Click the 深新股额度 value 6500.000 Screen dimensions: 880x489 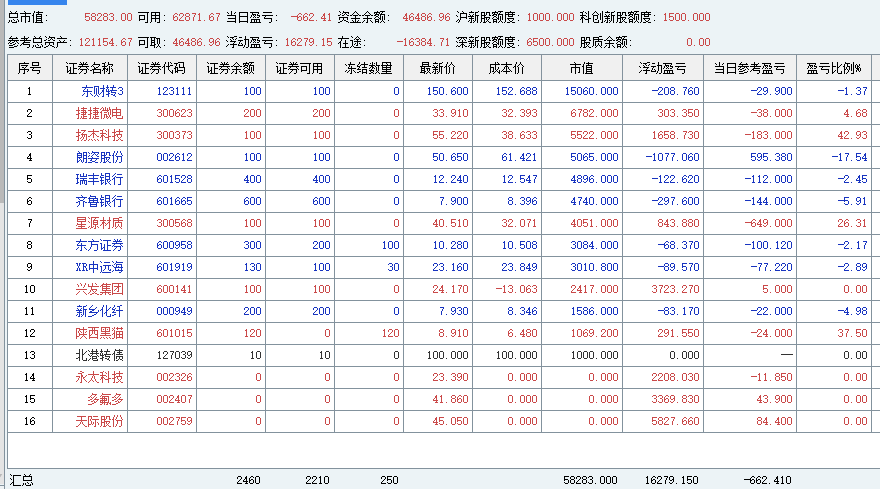coord(550,42)
